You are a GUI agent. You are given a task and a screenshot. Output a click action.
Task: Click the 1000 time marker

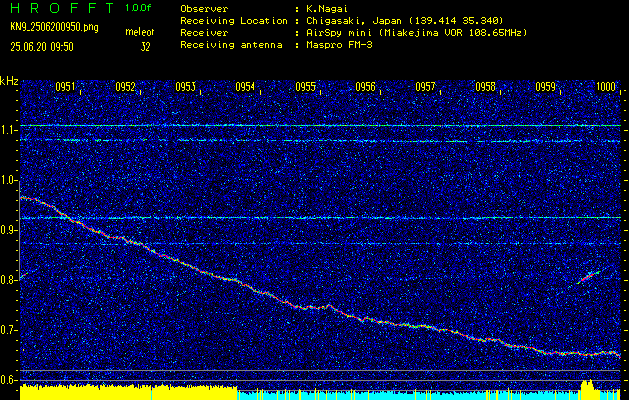coord(605,87)
